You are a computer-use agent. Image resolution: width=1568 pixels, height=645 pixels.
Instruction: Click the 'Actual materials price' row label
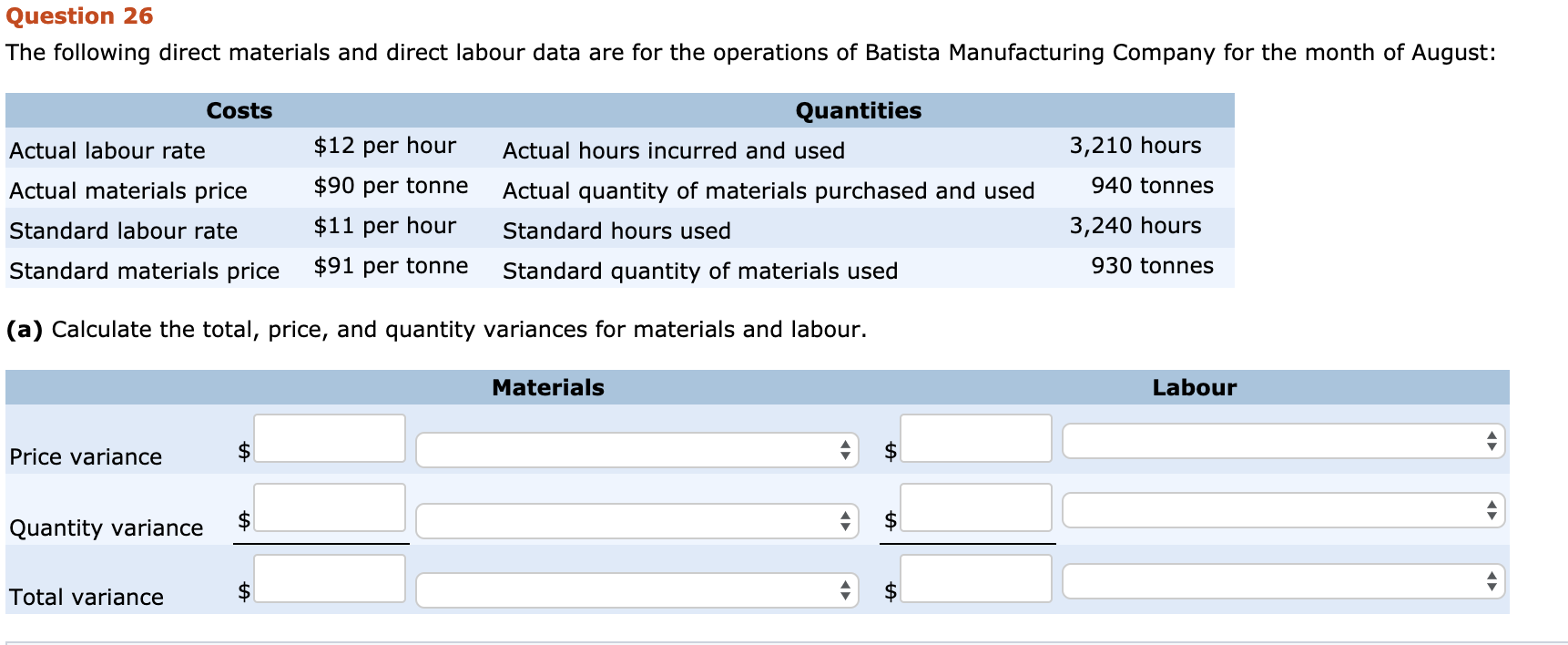[x=128, y=190]
